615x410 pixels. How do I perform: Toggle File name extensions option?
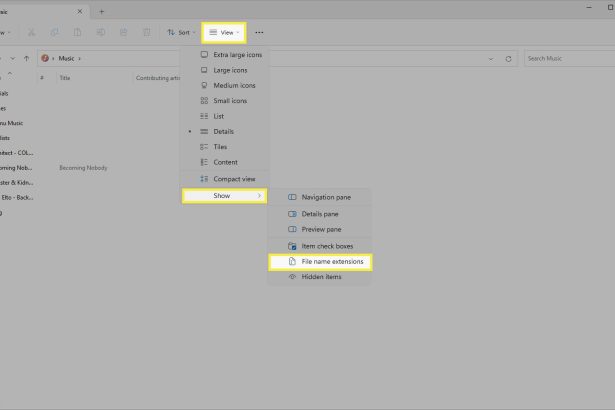[320, 262]
